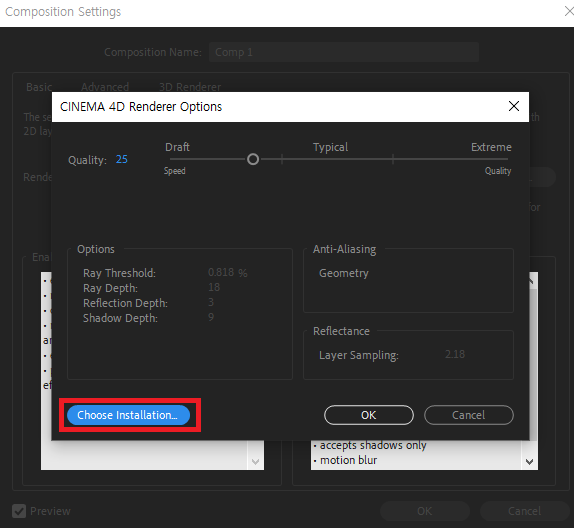Viewport: 574px width, 528px height.
Task: Click the Typical label on the quality slider
Action: [x=330, y=147]
